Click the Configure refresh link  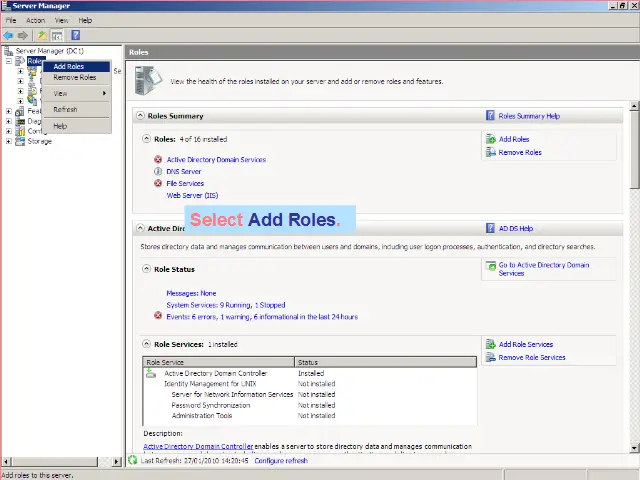point(281,460)
